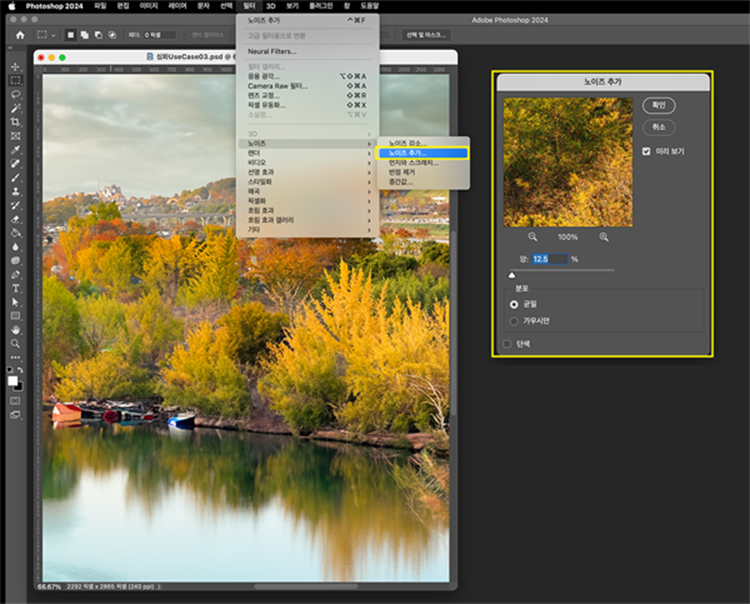The height and width of the screenshot is (604, 750).
Task: Select the 균일 distribution radio button
Action: click(514, 304)
